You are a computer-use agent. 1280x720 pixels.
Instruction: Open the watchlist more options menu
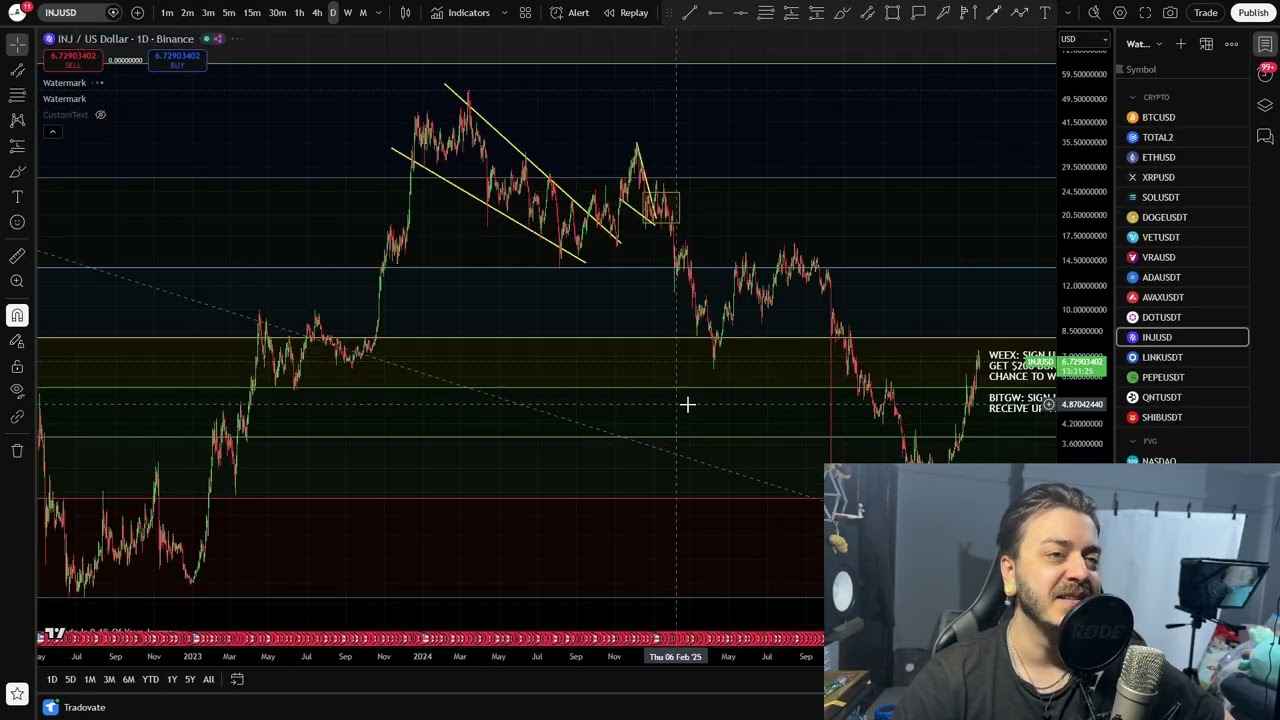(1232, 44)
